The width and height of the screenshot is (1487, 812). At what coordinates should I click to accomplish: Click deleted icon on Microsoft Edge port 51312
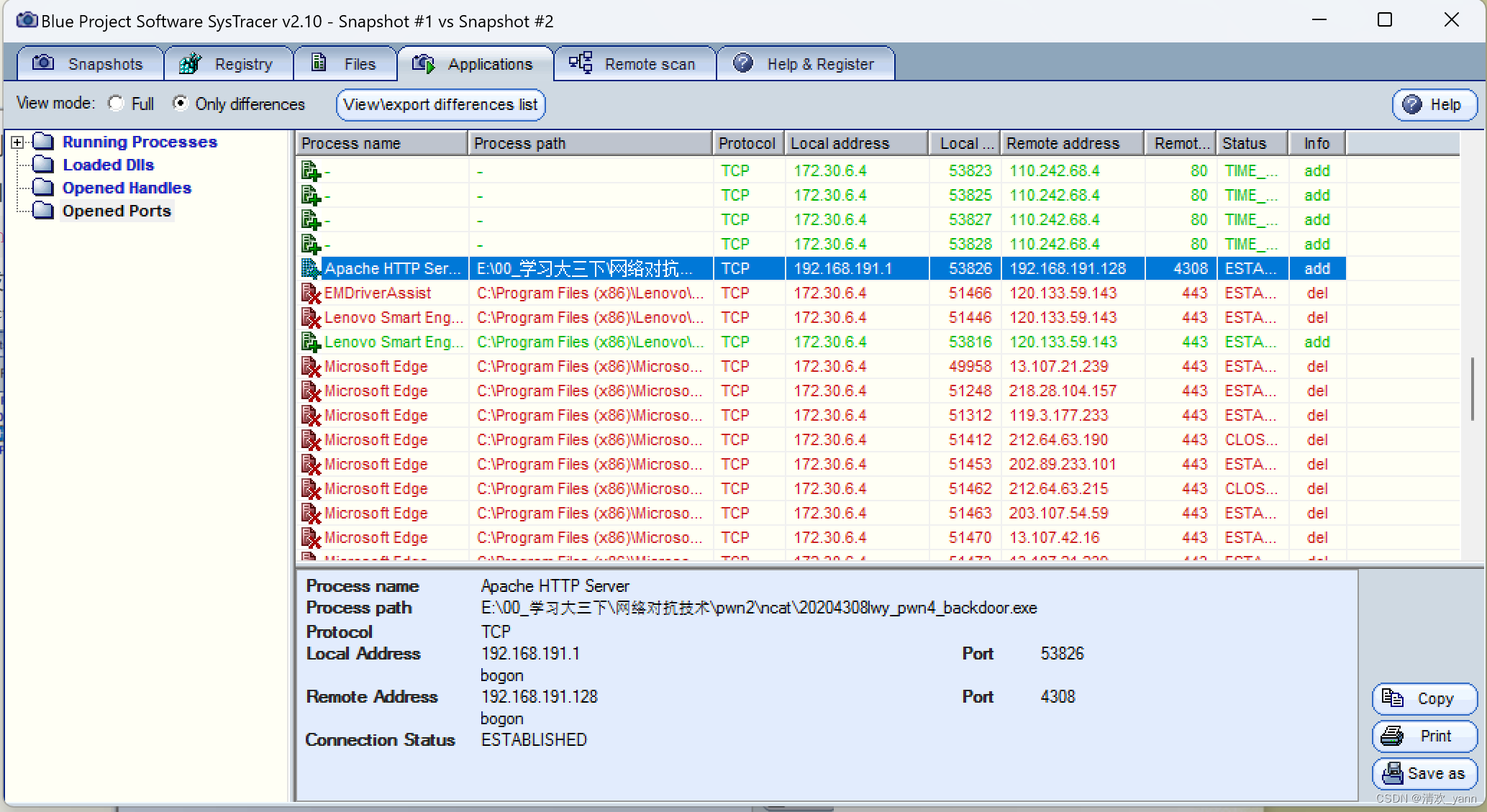tap(311, 416)
